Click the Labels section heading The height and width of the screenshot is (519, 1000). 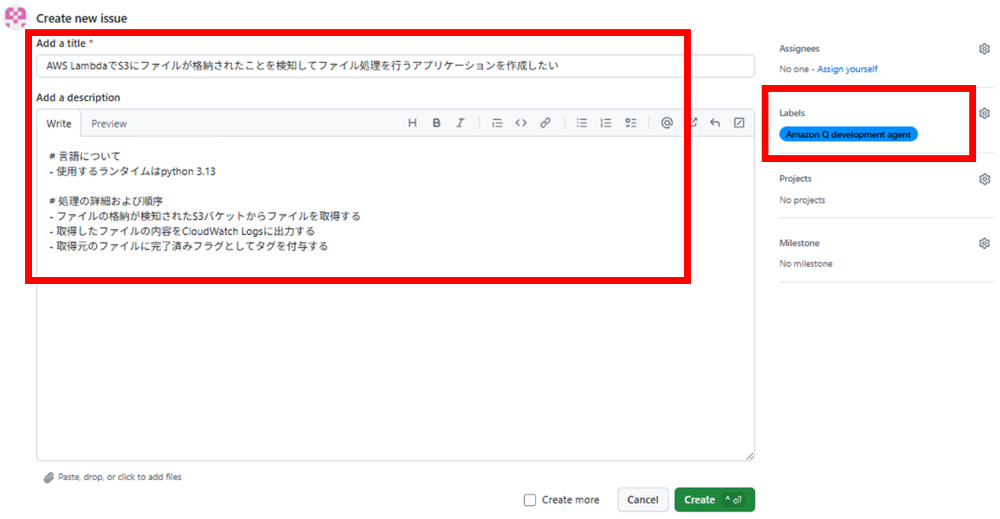[x=792, y=113]
